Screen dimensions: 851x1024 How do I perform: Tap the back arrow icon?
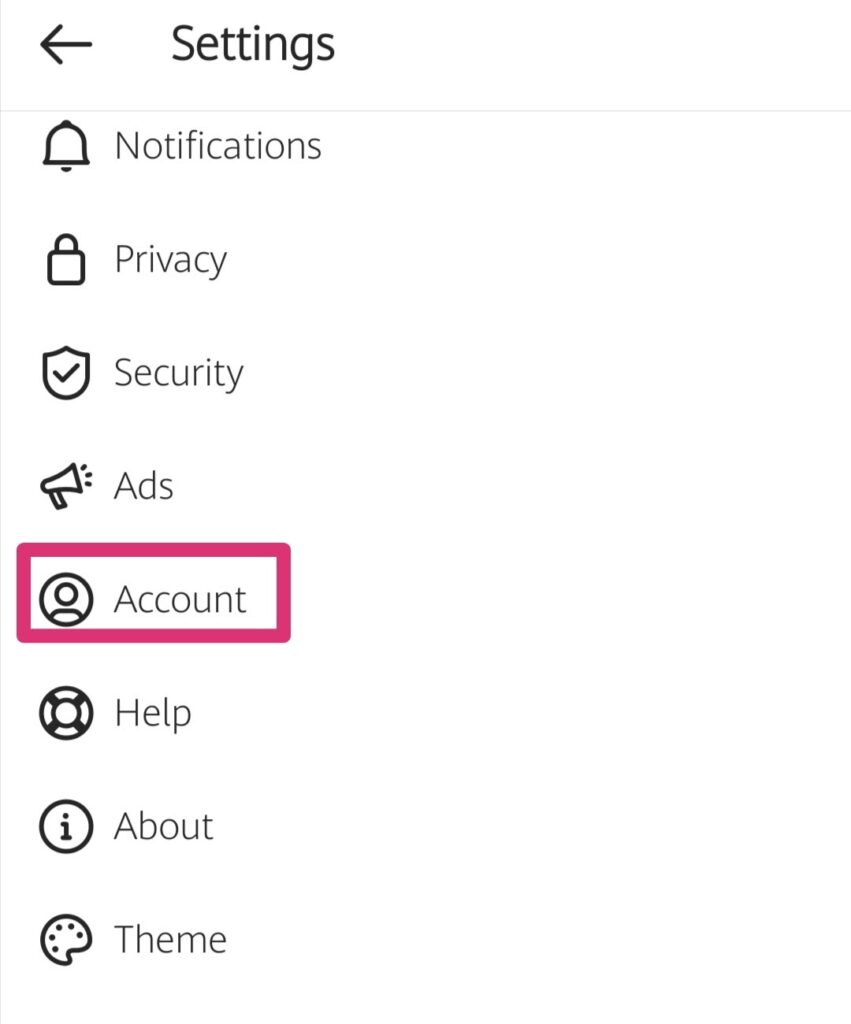pyautogui.click(x=66, y=44)
